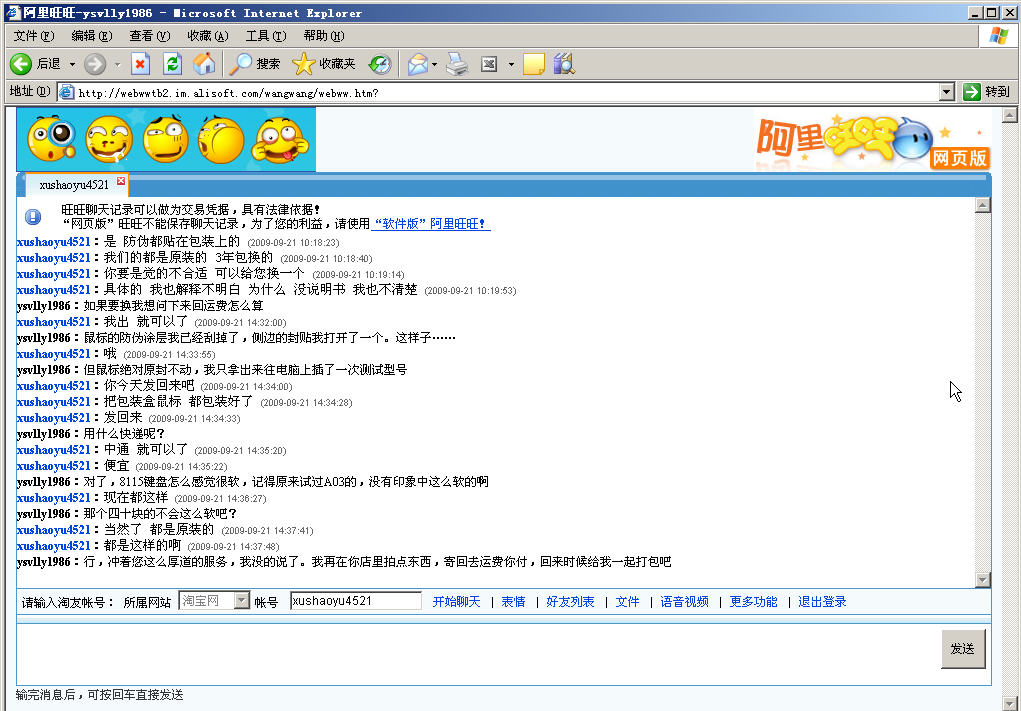Viewport: 1021px width, 711px height.
Task: Open the 工具 menu
Action: point(265,36)
